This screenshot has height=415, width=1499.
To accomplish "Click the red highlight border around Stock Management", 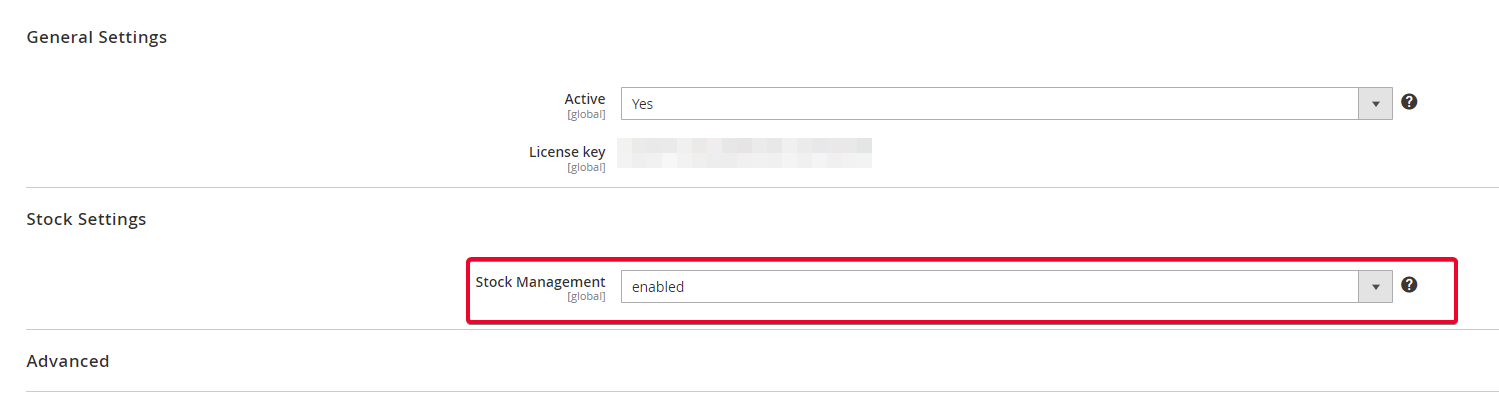I will (961, 322).
